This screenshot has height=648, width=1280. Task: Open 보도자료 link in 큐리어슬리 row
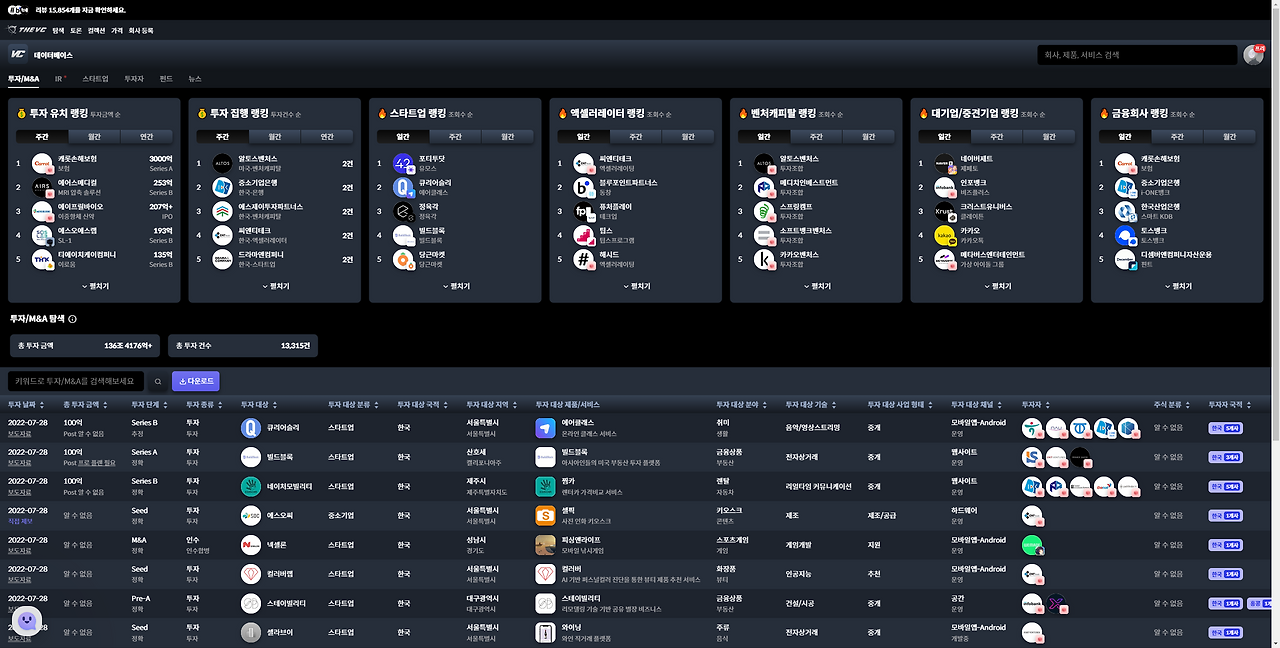pyautogui.click(x=19, y=434)
